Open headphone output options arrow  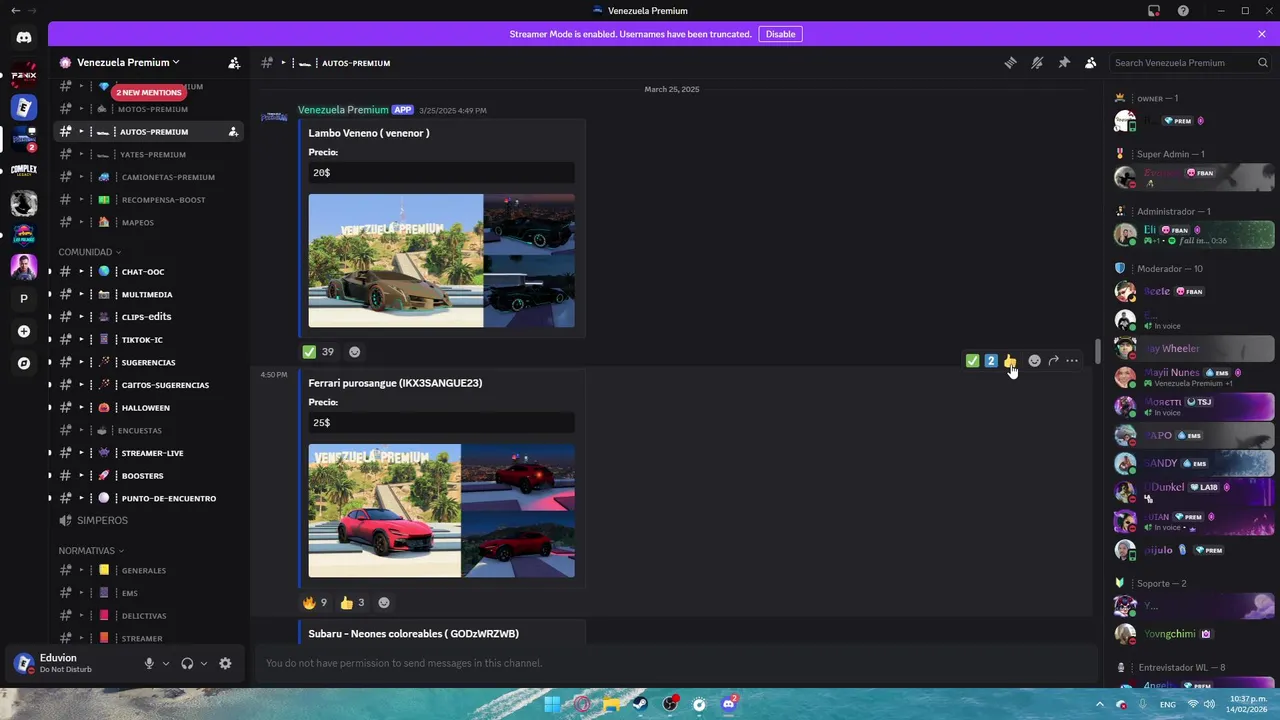204,663
